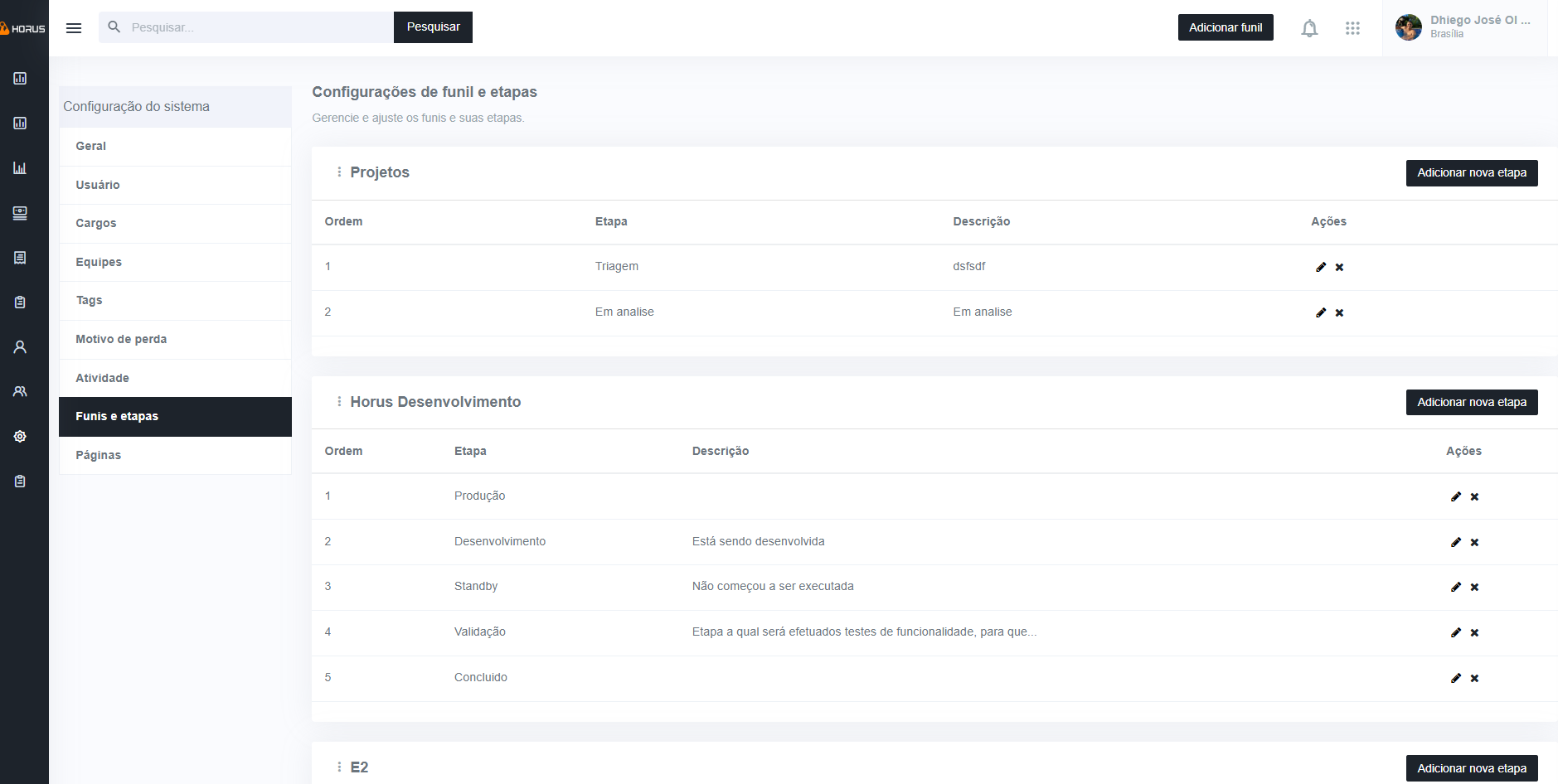Image resolution: width=1558 pixels, height=784 pixels.
Task: Click the notification bell icon
Action: pyautogui.click(x=1309, y=28)
